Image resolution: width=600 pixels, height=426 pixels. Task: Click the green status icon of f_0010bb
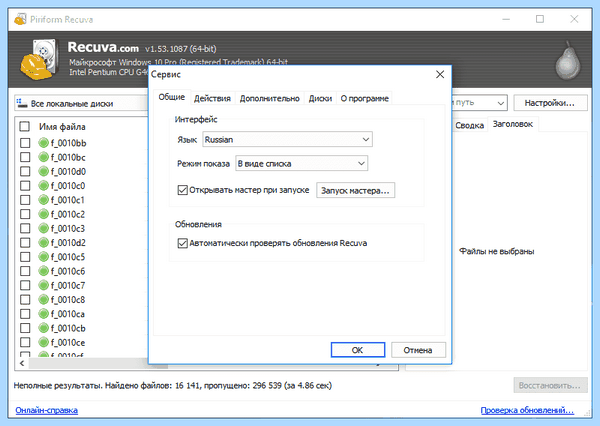[43, 143]
